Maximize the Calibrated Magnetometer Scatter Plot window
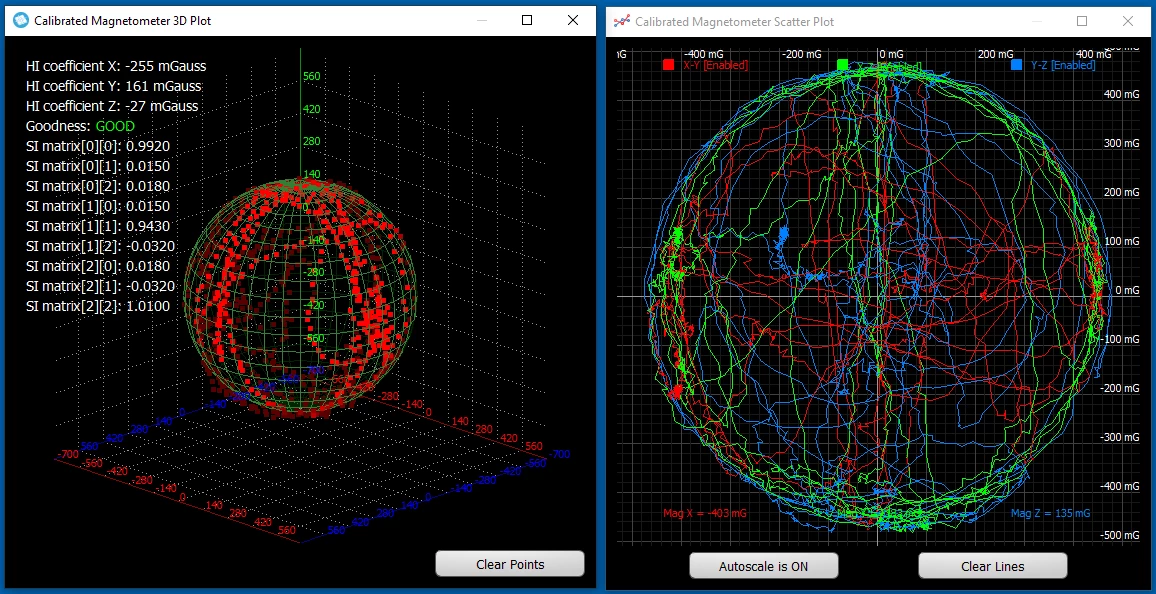Image resolution: width=1156 pixels, height=594 pixels. coord(1082,21)
